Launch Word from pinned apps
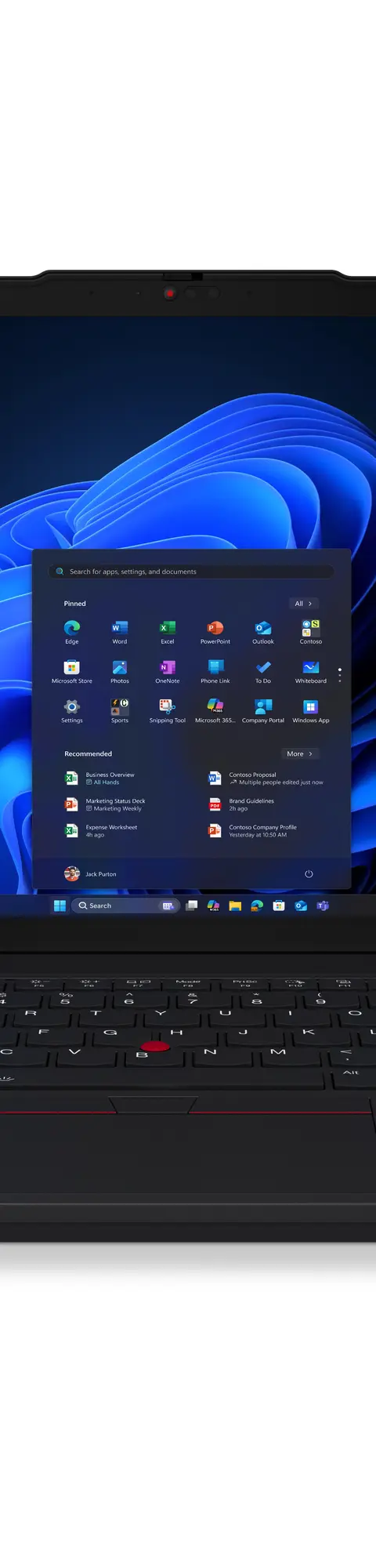This screenshot has height=1568, width=376. point(119,631)
